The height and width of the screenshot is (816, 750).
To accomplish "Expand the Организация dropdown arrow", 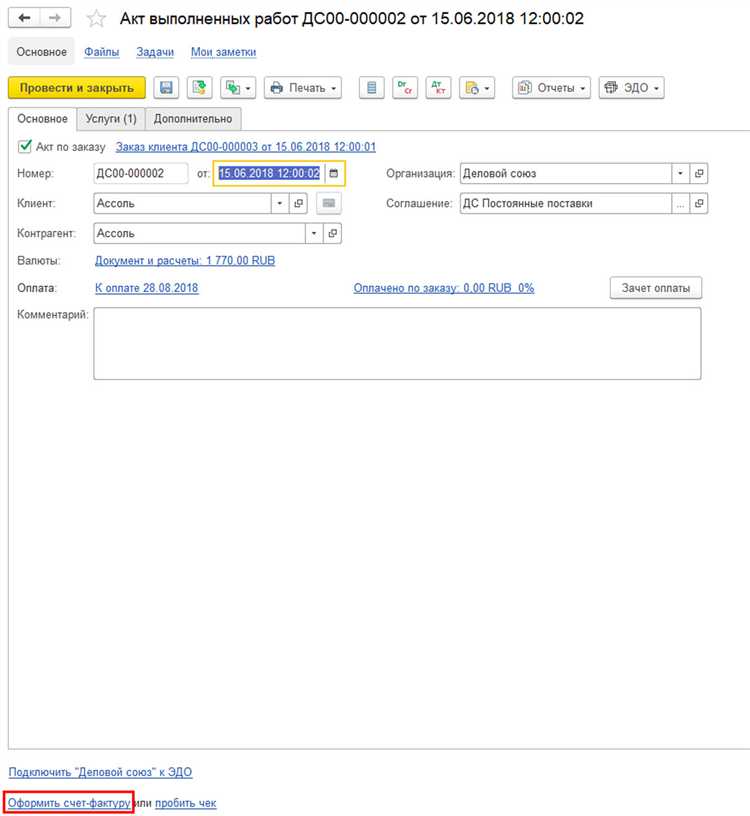I will click(x=680, y=173).
